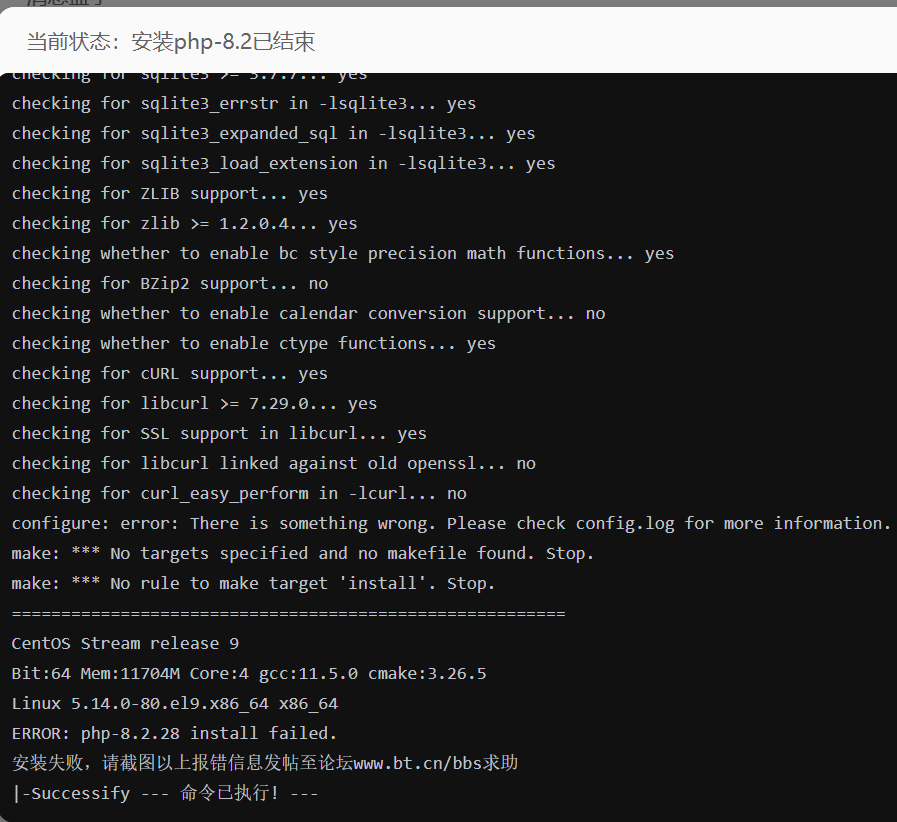Click the status text 安装php-8.2已结束
Viewport: 897px width, 822px height.
(223, 41)
